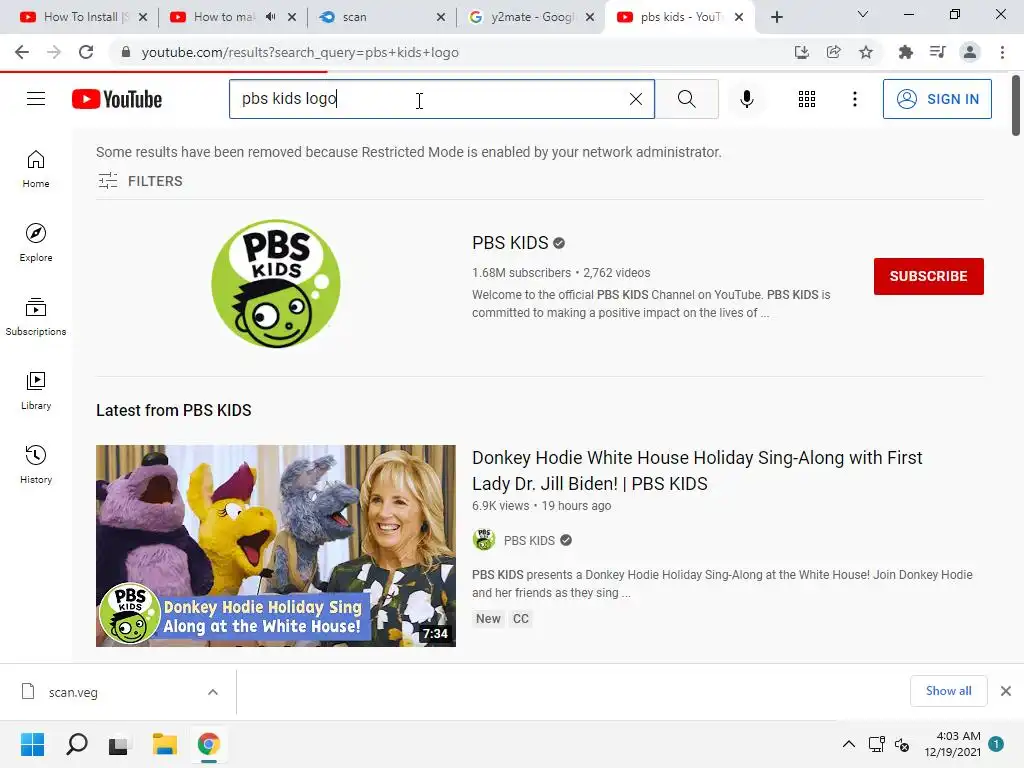
Task: Open Chrome three-dot menu
Action: point(1002,52)
